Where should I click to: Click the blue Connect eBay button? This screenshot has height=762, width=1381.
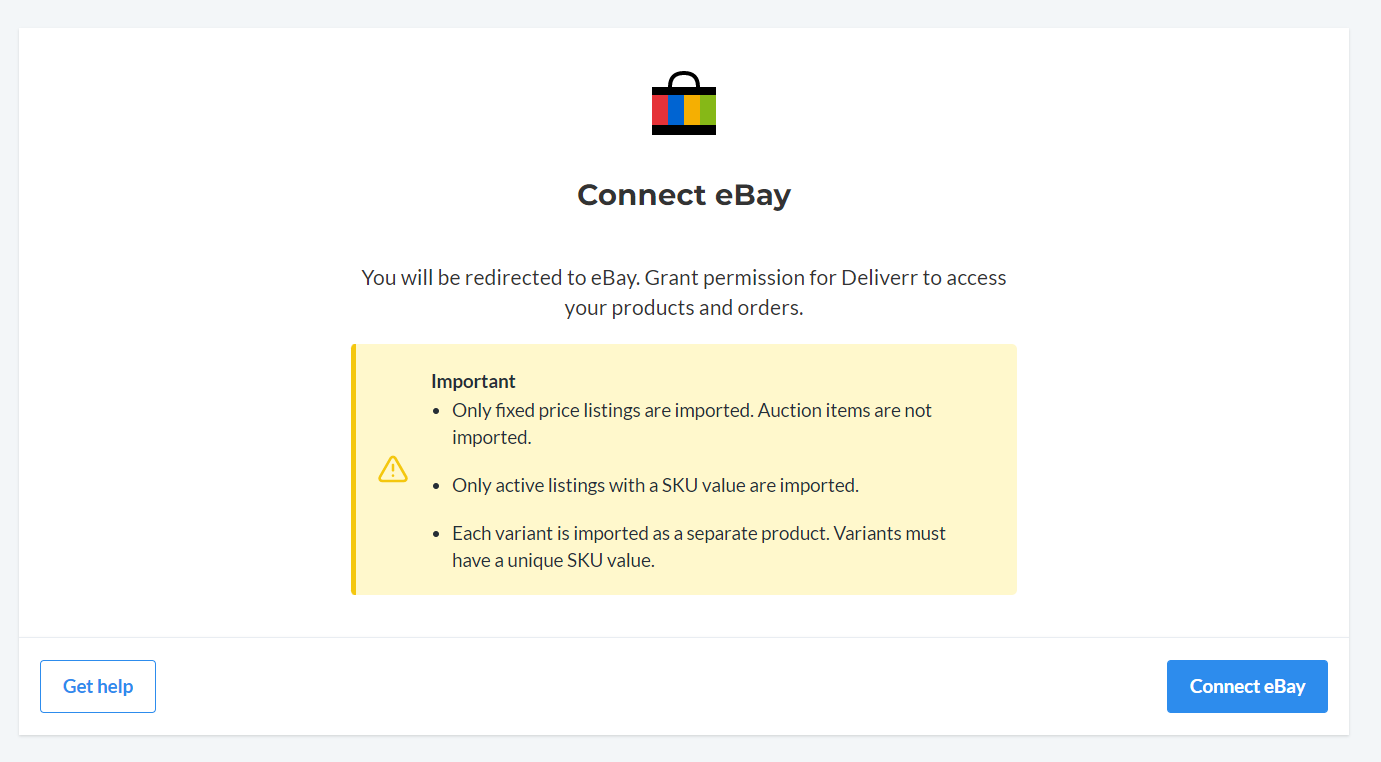1247,686
